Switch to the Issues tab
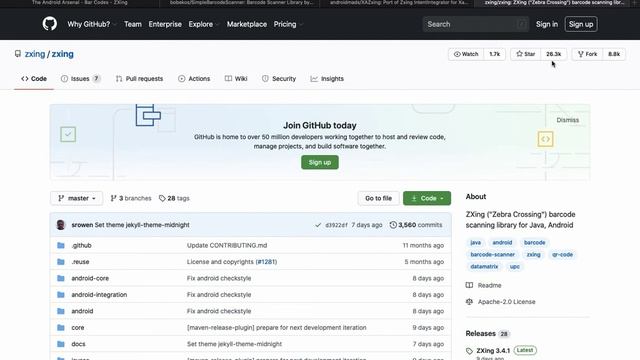Viewport: 640px width, 360px height. (80, 78)
